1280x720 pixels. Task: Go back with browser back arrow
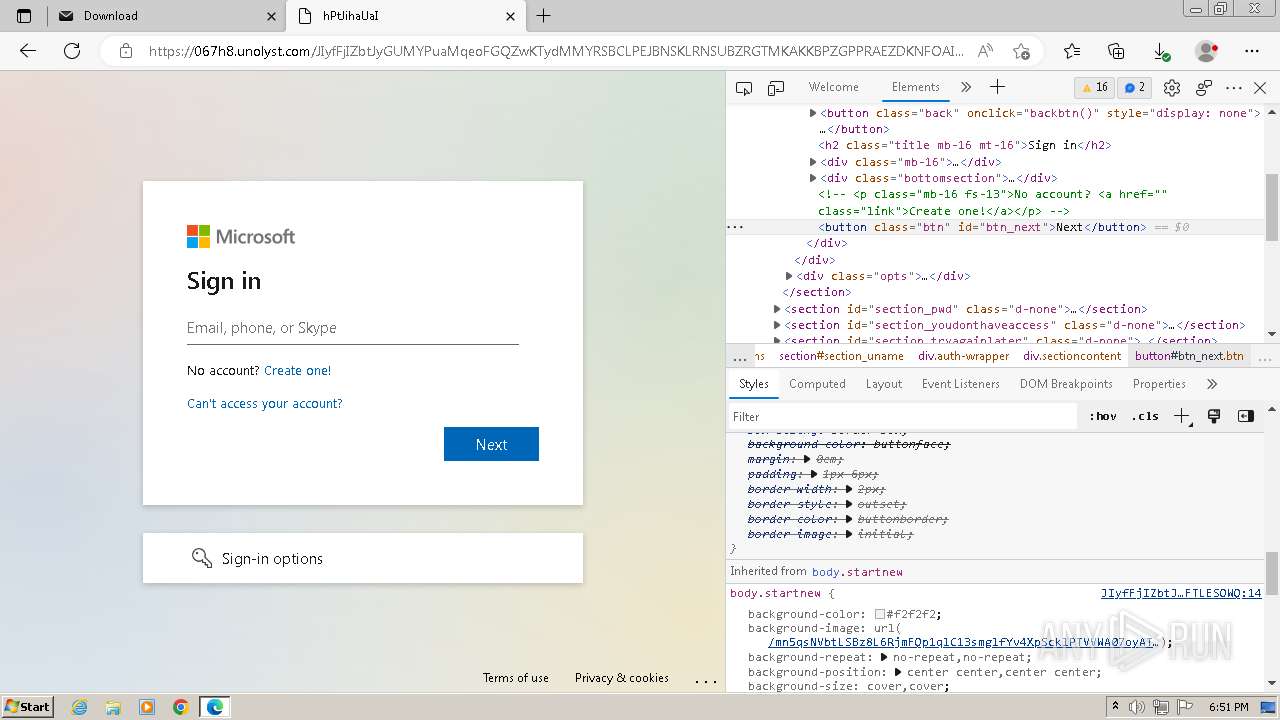[28, 51]
